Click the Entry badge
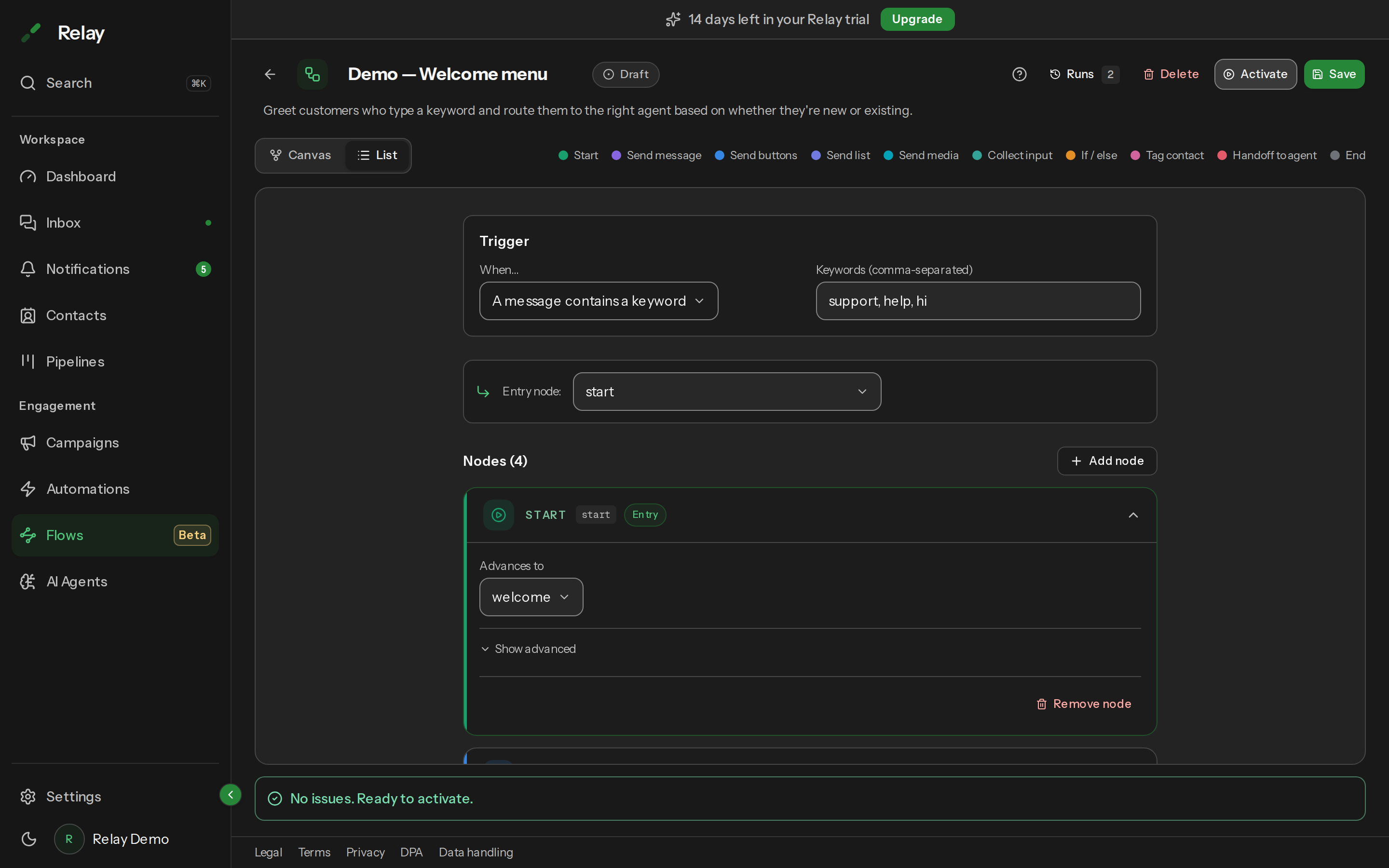This screenshot has width=1389, height=868. (645, 515)
